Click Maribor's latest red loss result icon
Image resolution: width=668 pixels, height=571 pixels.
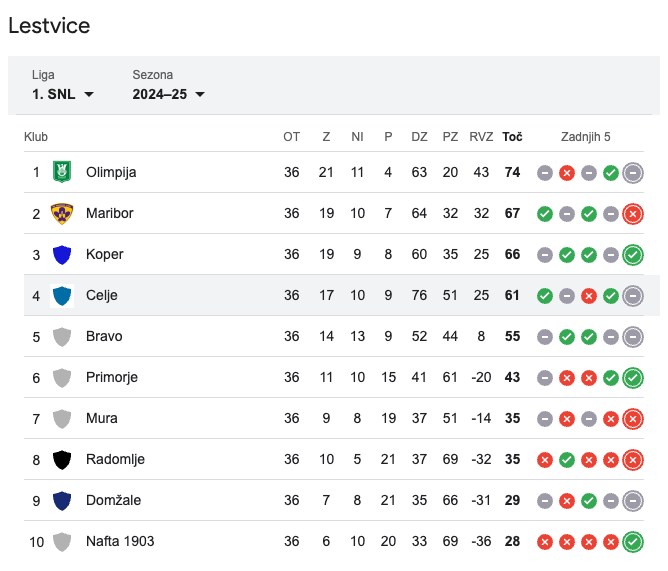click(633, 214)
